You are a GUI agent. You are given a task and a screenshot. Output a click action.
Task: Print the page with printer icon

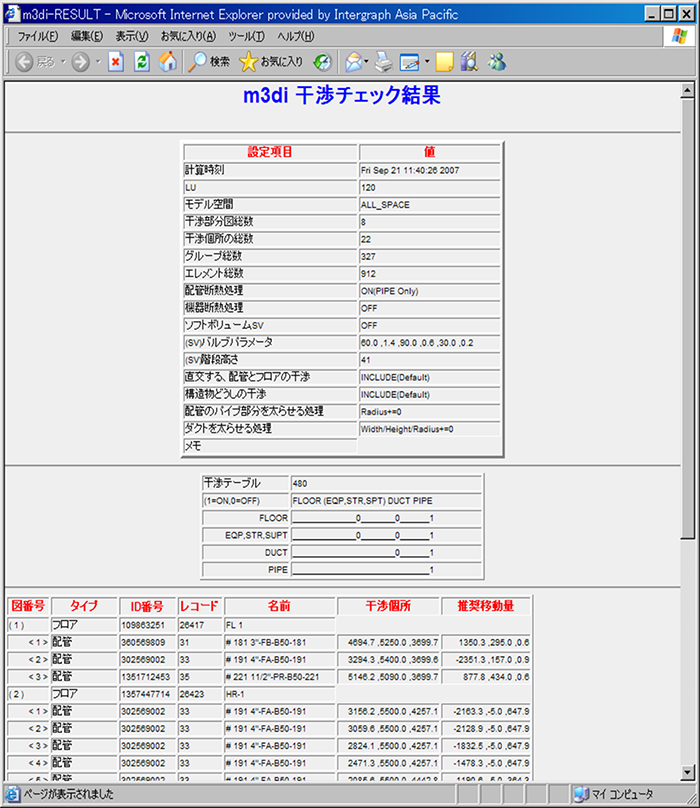[x=385, y=62]
